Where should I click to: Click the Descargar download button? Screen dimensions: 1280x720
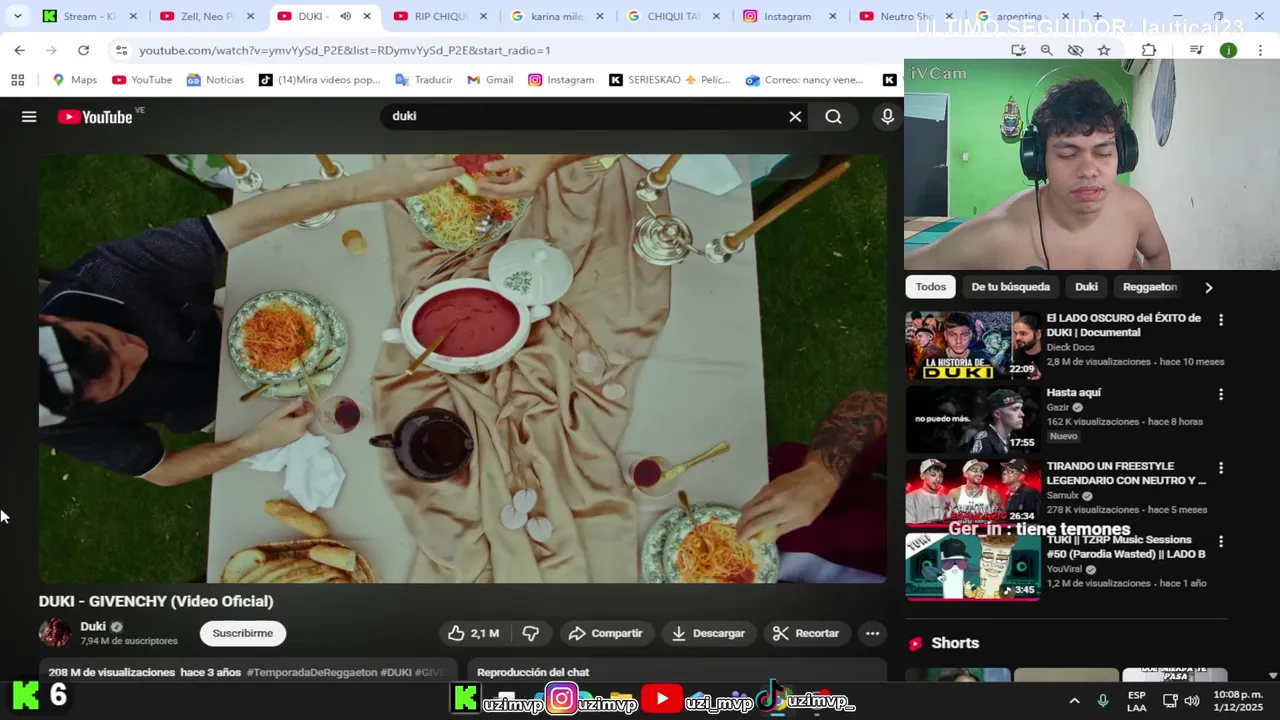pyautogui.click(x=708, y=633)
